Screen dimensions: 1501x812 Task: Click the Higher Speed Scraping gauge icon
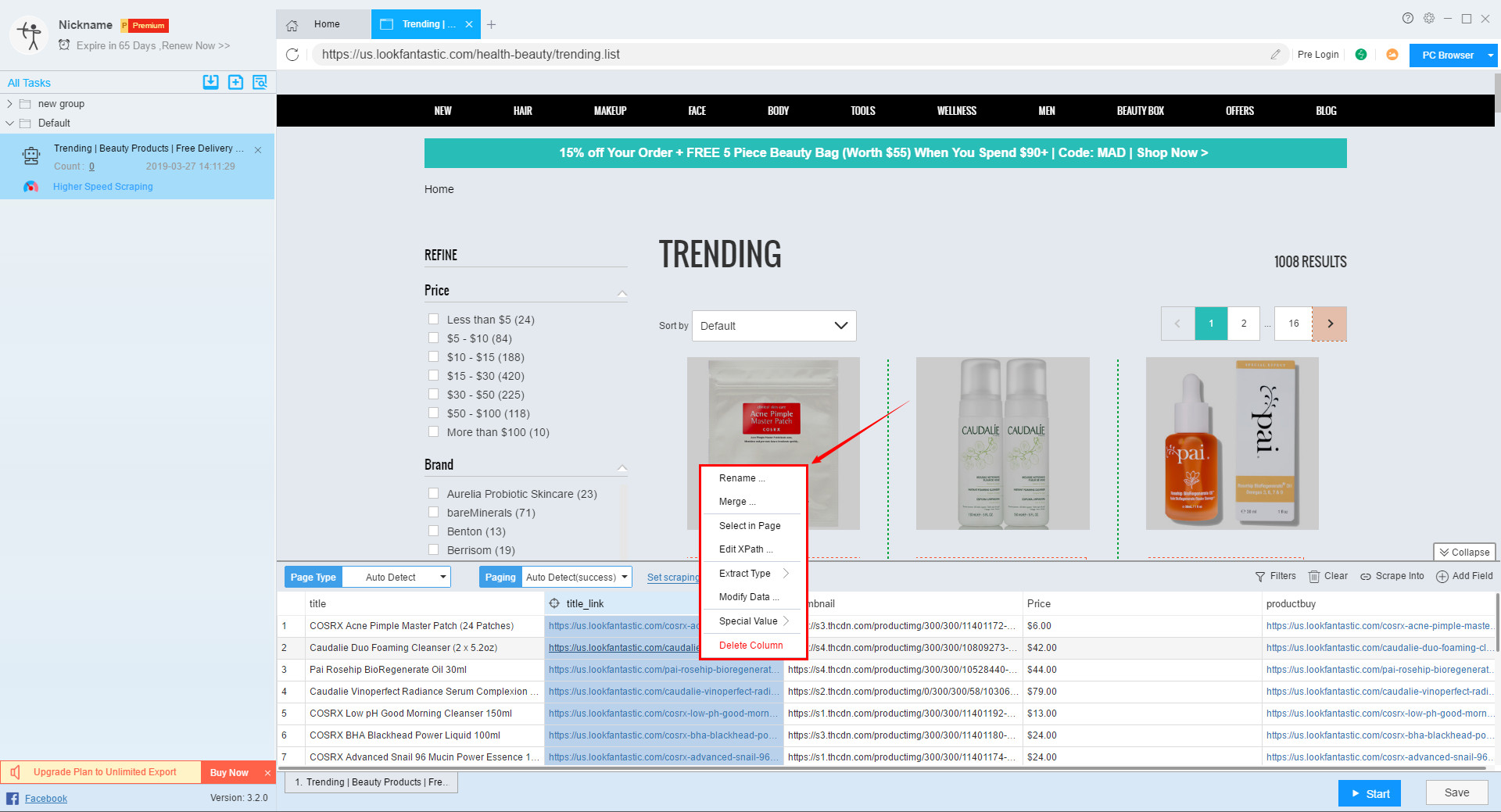(x=30, y=187)
